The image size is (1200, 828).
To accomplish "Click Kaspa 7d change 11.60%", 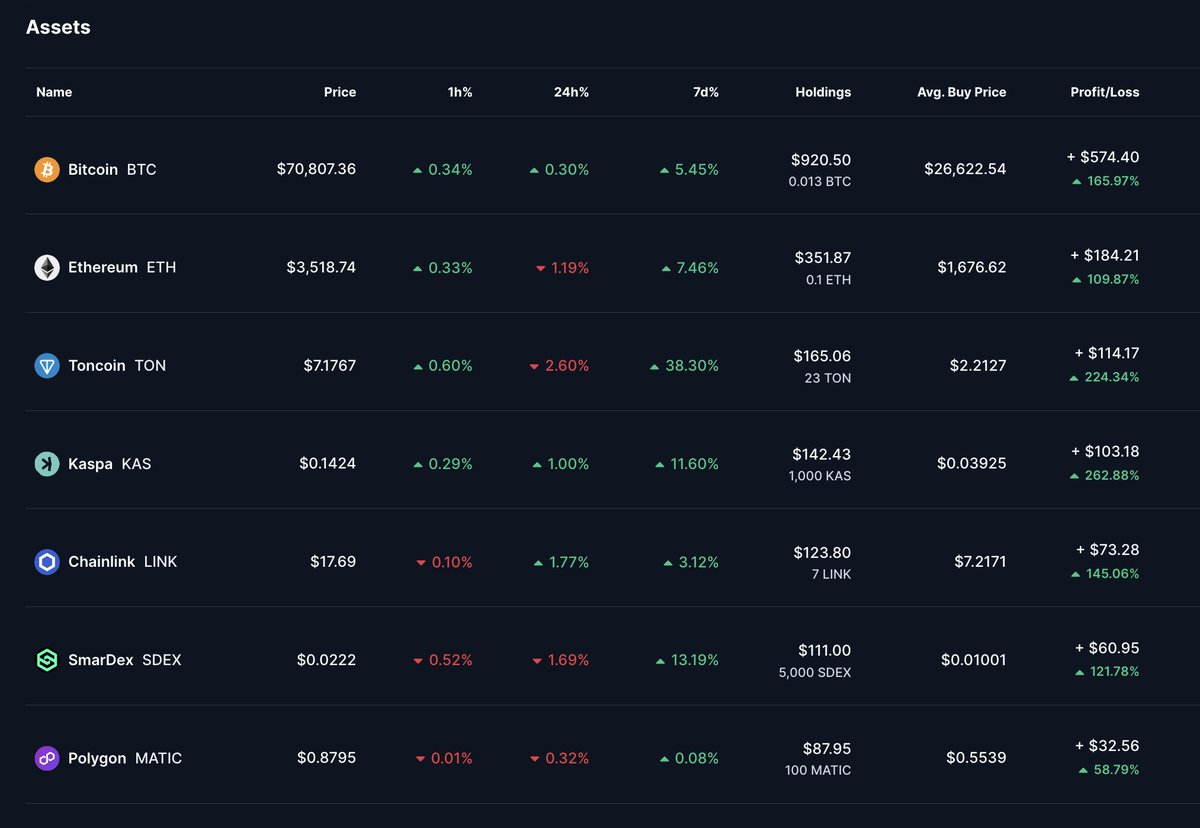I will click(x=687, y=464).
